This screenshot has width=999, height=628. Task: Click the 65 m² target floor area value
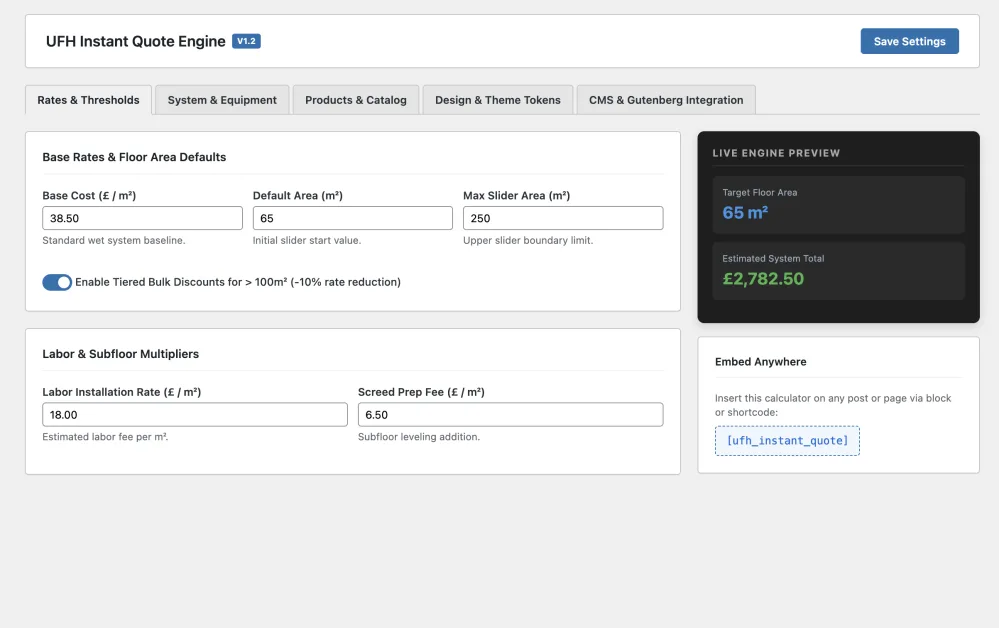coord(745,213)
